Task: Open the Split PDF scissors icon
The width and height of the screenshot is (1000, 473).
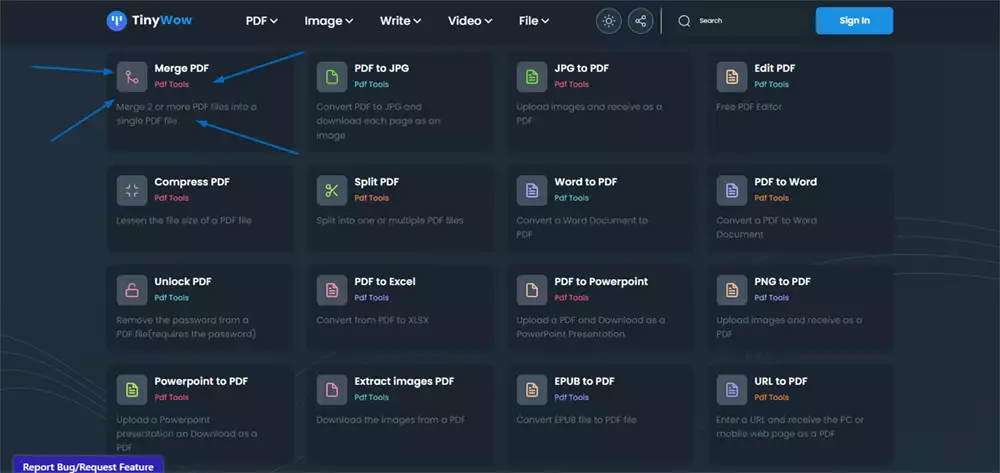Action: click(332, 191)
